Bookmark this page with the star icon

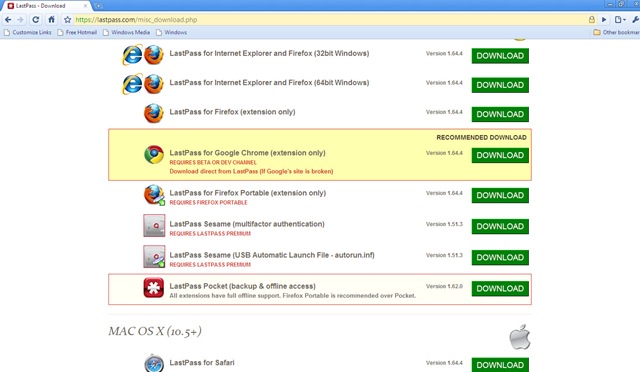point(67,19)
